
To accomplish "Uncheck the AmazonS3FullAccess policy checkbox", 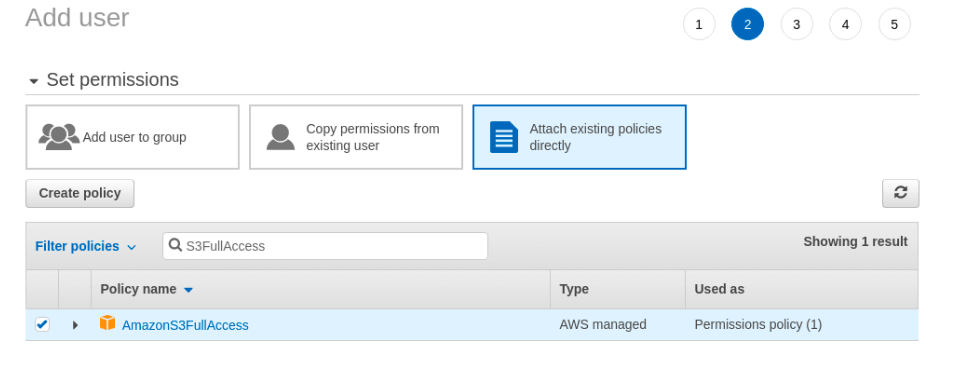I will coord(42,324).
